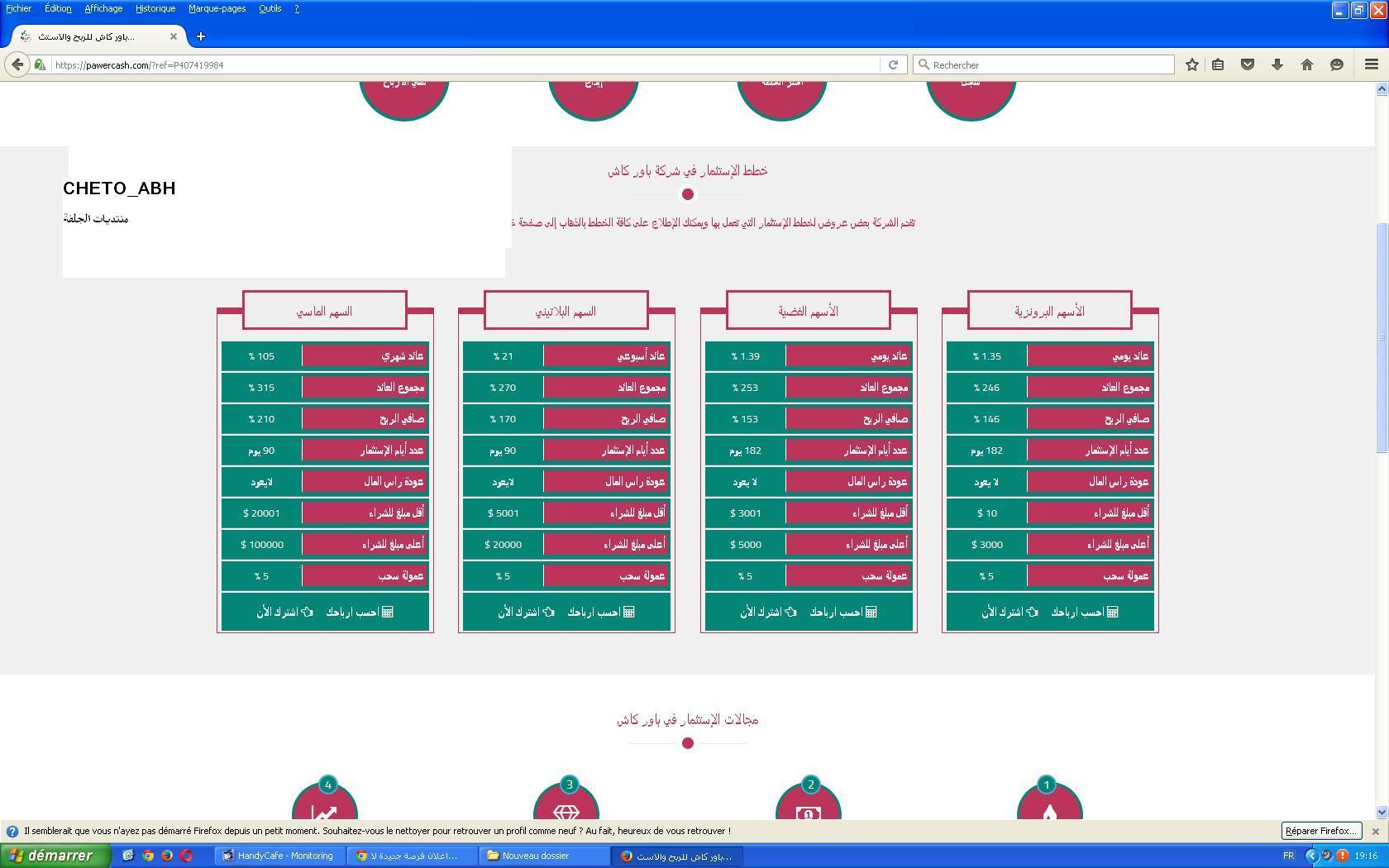
Task: Click the scrollbar down arrow
Action: point(1381,813)
